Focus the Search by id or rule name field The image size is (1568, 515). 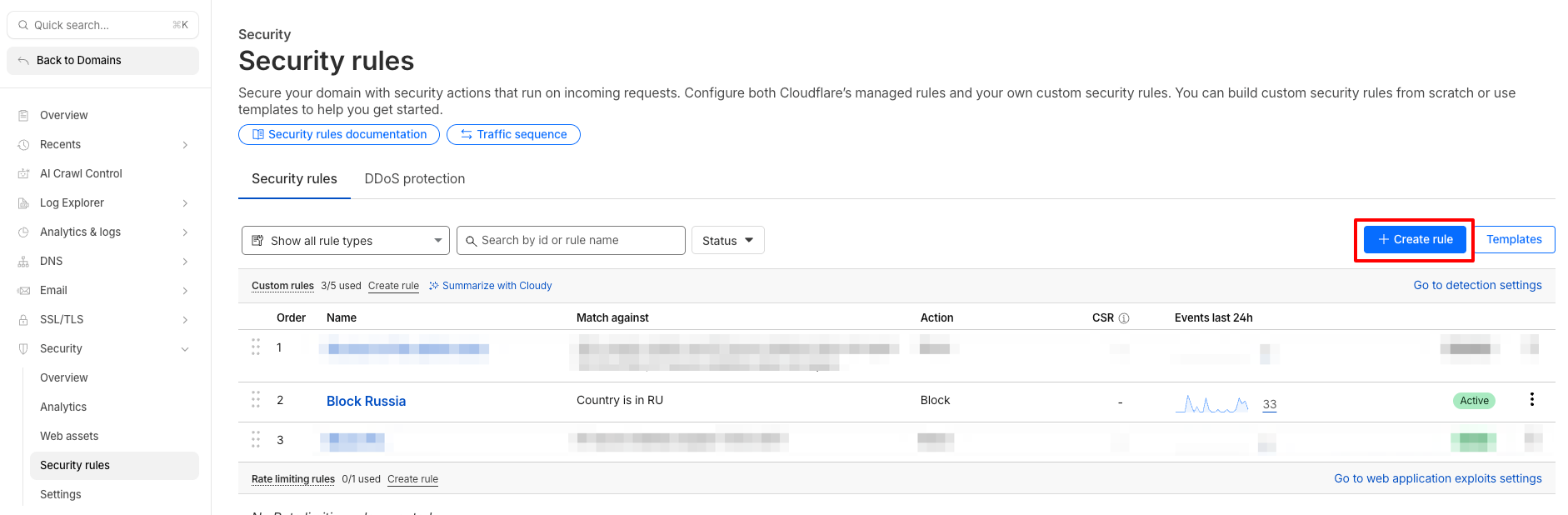pos(571,240)
